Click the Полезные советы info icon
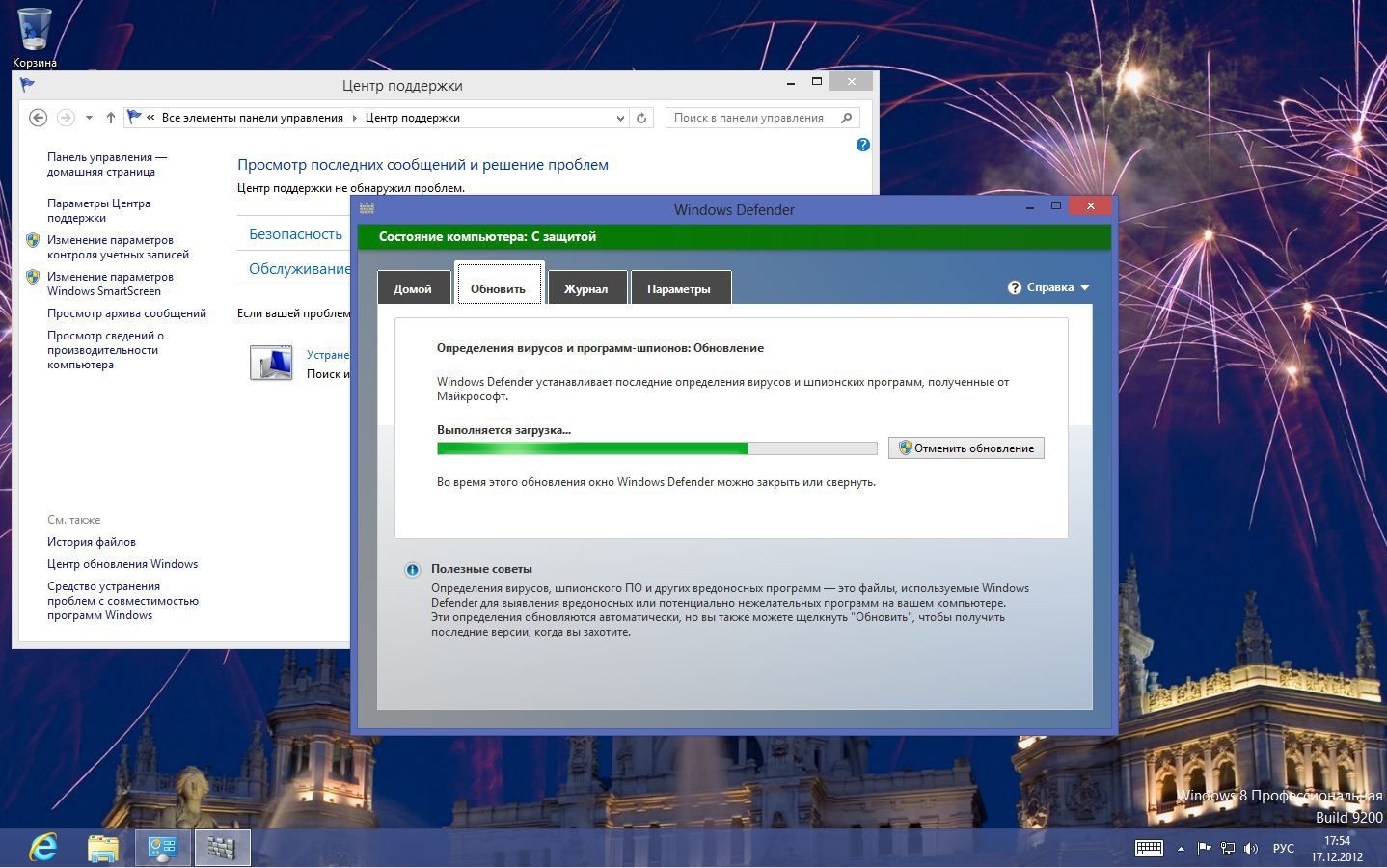Viewport: 1387px width, 868px height. (x=412, y=570)
